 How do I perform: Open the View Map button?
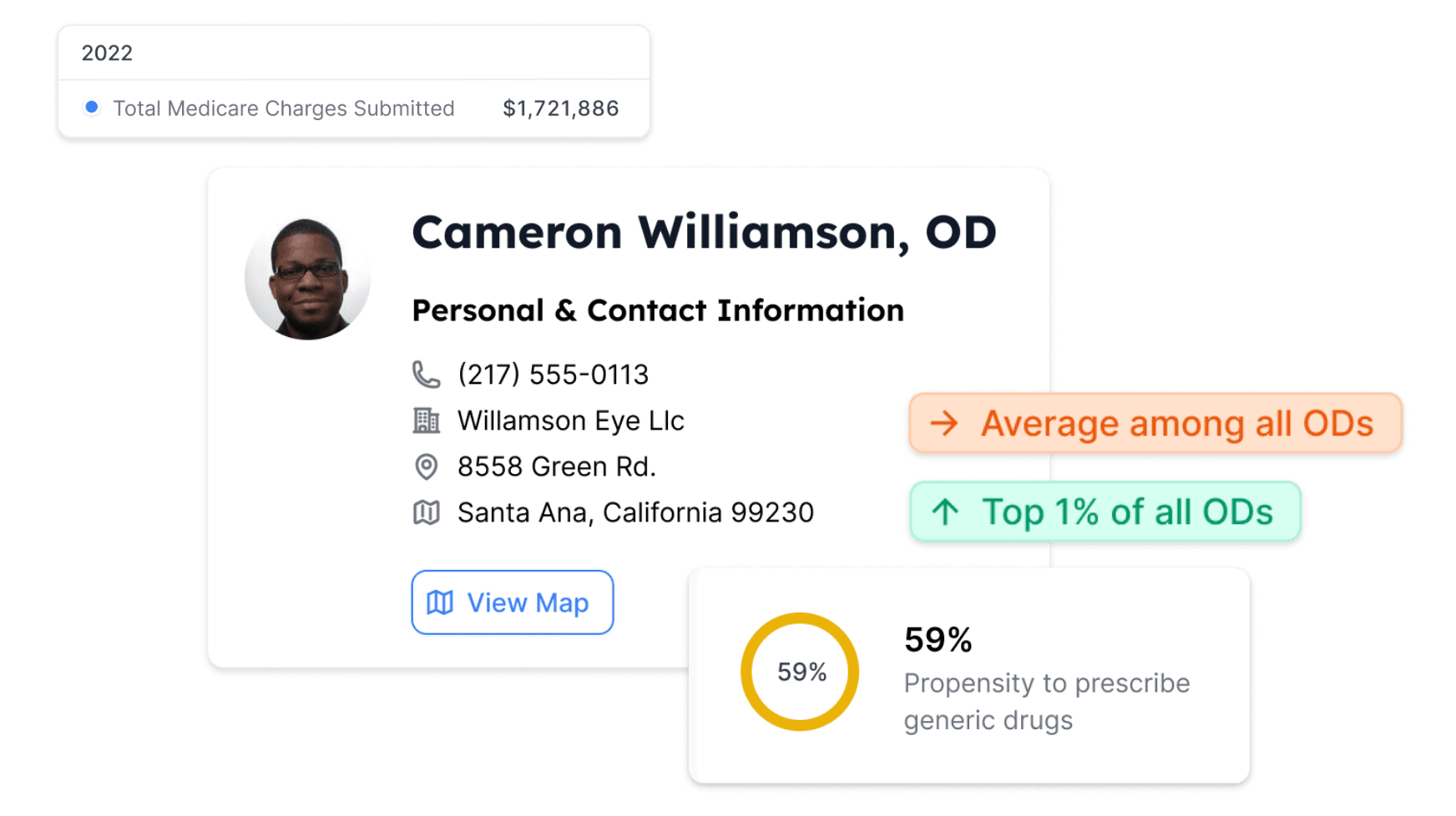click(512, 602)
